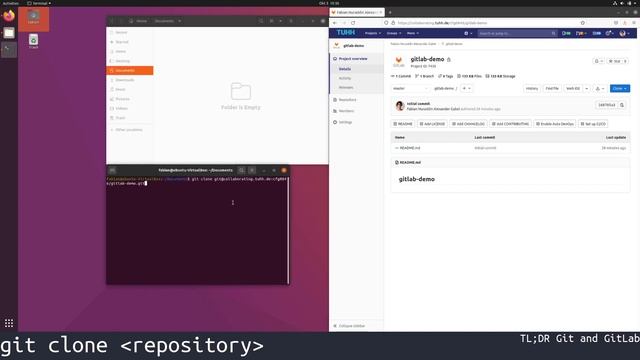Open the More menu in GitLab navbar
The height and width of the screenshot is (360, 640).
pos(413,33)
